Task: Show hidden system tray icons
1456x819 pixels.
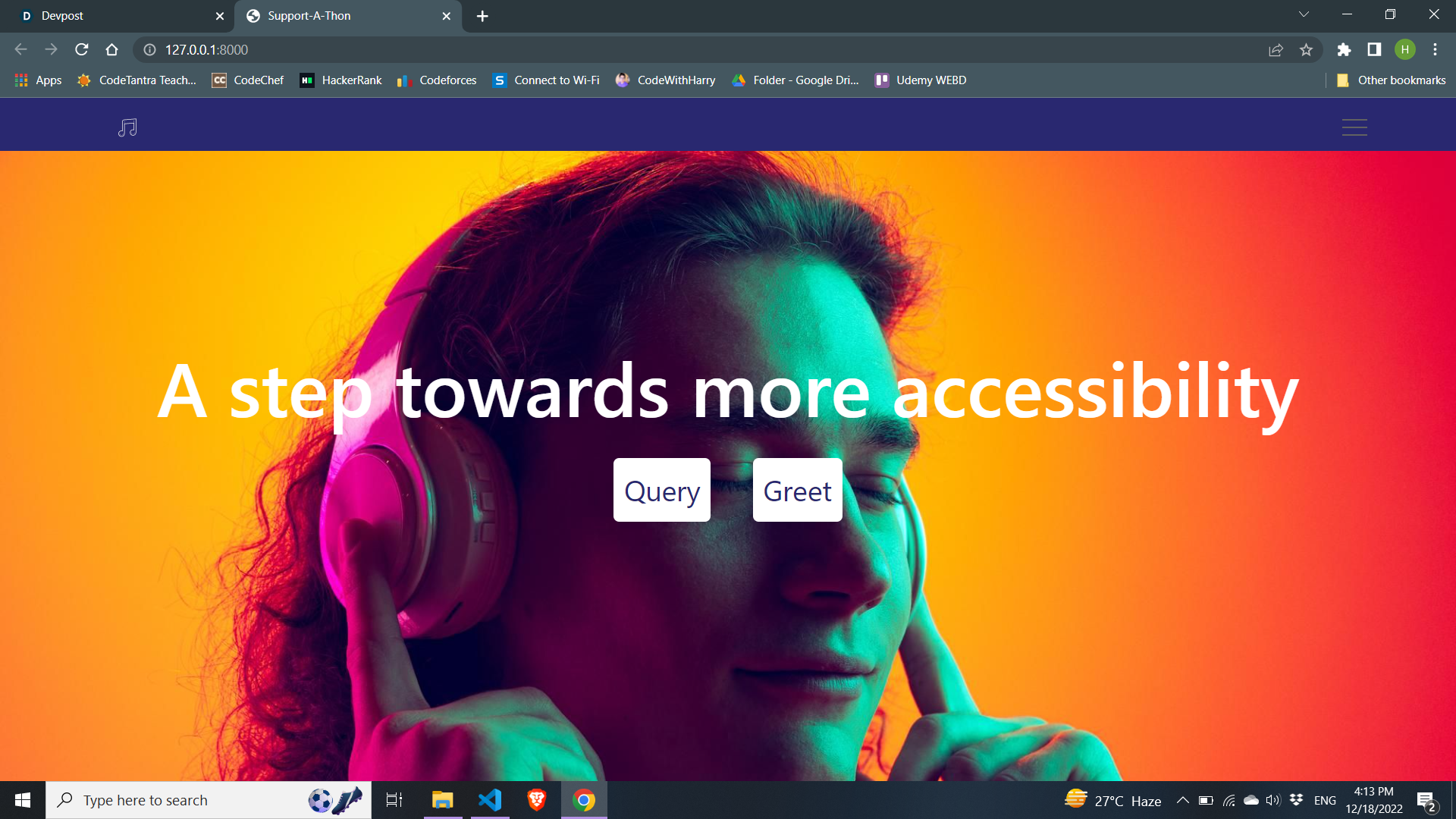Action: [x=1182, y=801]
